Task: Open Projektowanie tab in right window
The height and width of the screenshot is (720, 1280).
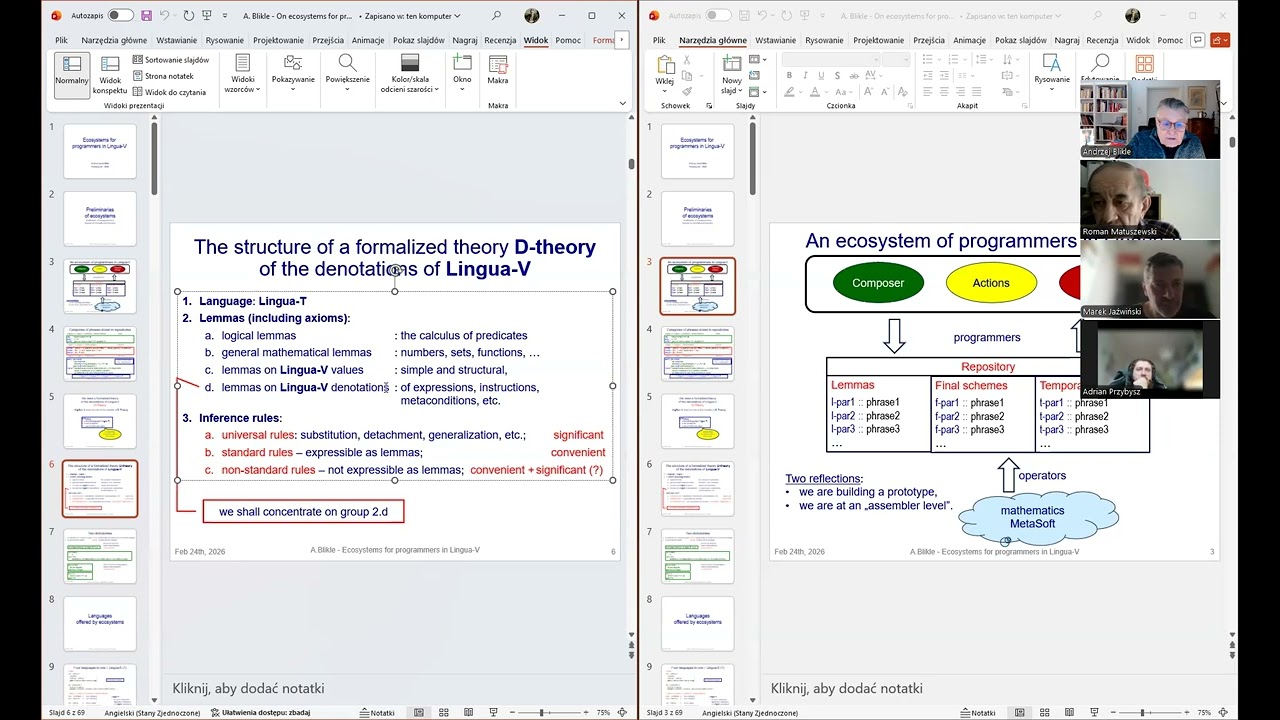Action: coord(878,40)
